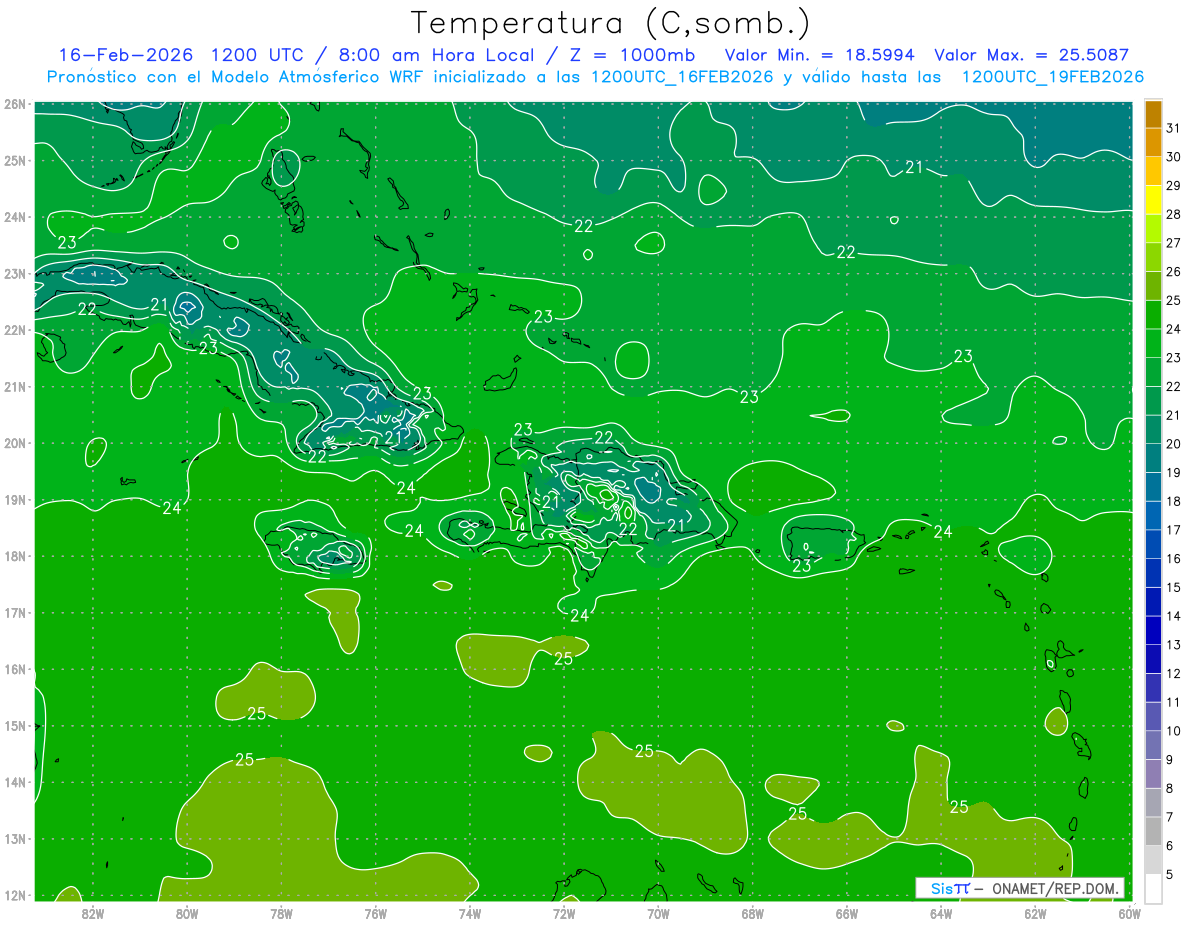
Task: Click the ONAMET/REP.DOM. credit label
Action: coord(1055,888)
